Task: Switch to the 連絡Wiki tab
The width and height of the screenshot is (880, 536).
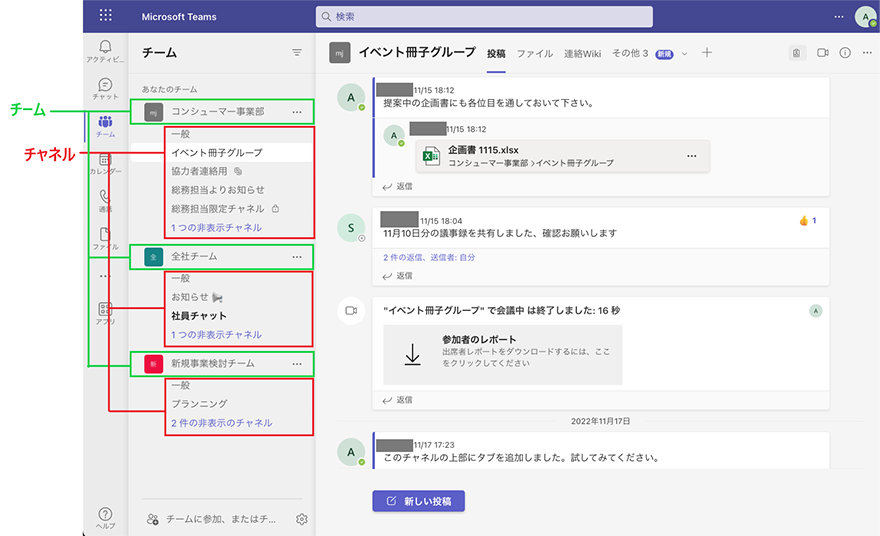Action: [583, 53]
